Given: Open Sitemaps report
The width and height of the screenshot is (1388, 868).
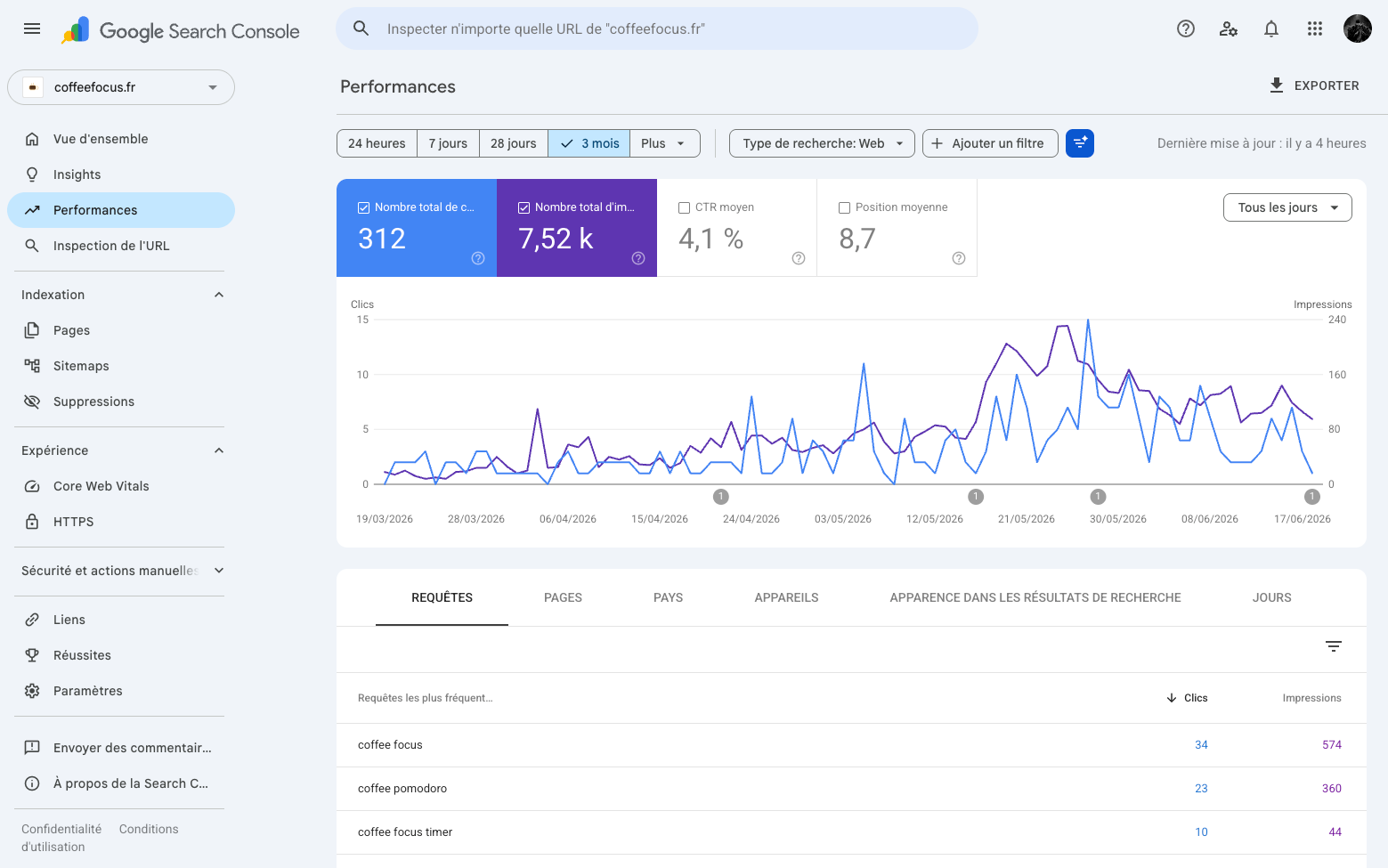Looking at the screenshot, I should point(121,366).
